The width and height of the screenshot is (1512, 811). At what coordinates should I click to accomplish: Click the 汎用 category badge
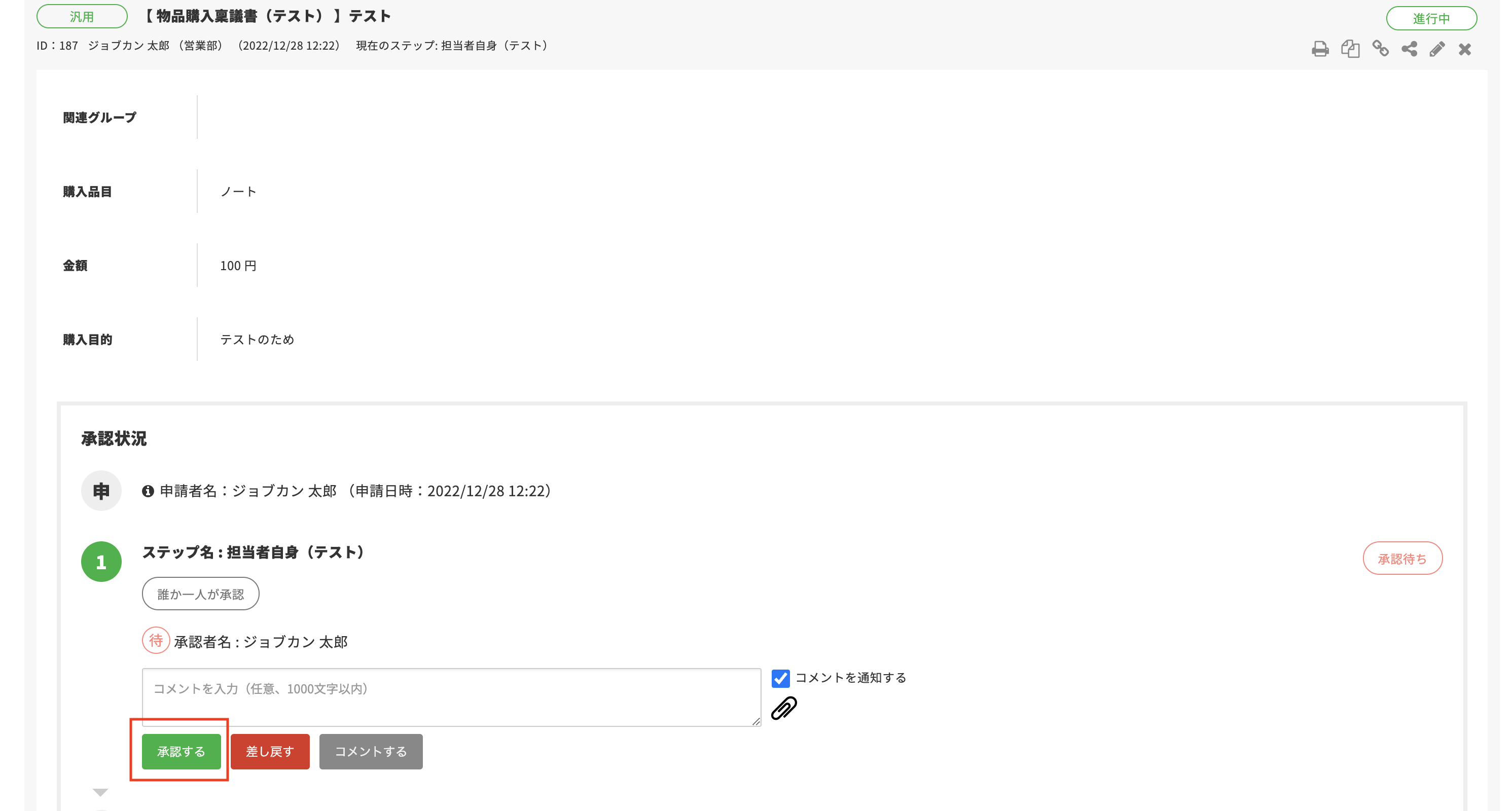click(82, 16)
